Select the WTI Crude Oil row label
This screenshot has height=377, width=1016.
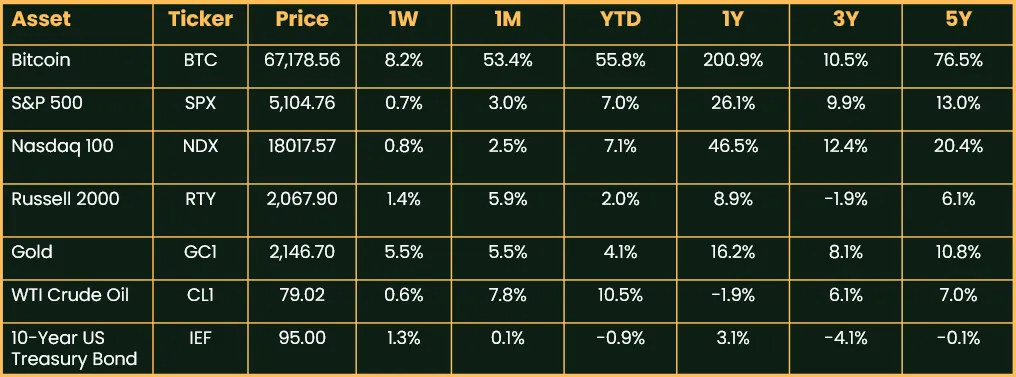click(x=70, y=295)
